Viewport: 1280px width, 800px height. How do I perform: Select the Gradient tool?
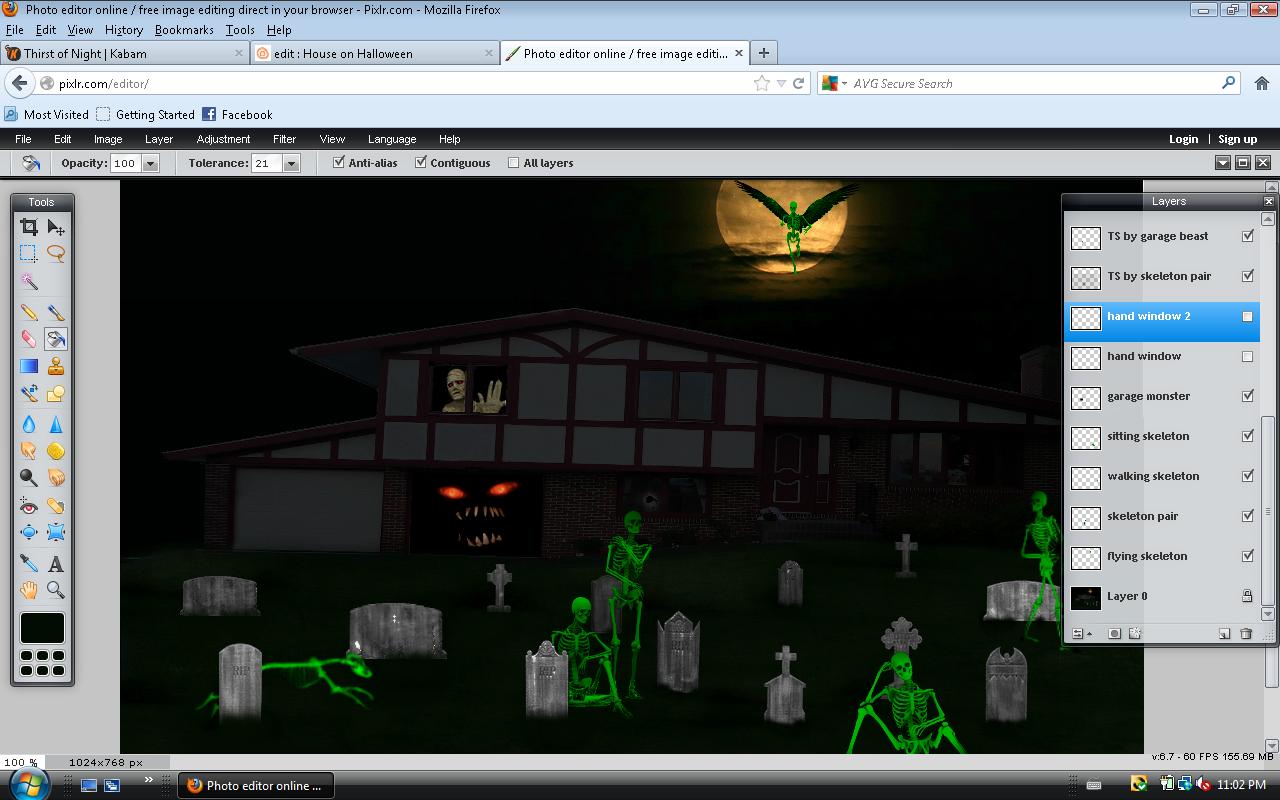point(29,367)
